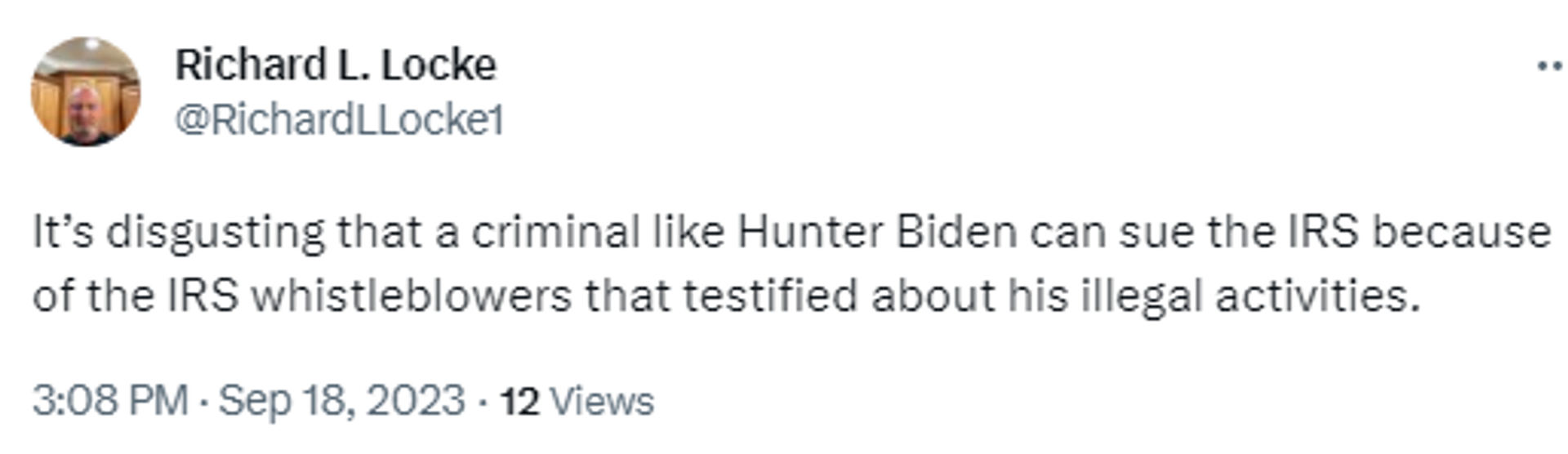Select the opening word It's of tweet
The image size is (1568, 454).
[64, 232]
